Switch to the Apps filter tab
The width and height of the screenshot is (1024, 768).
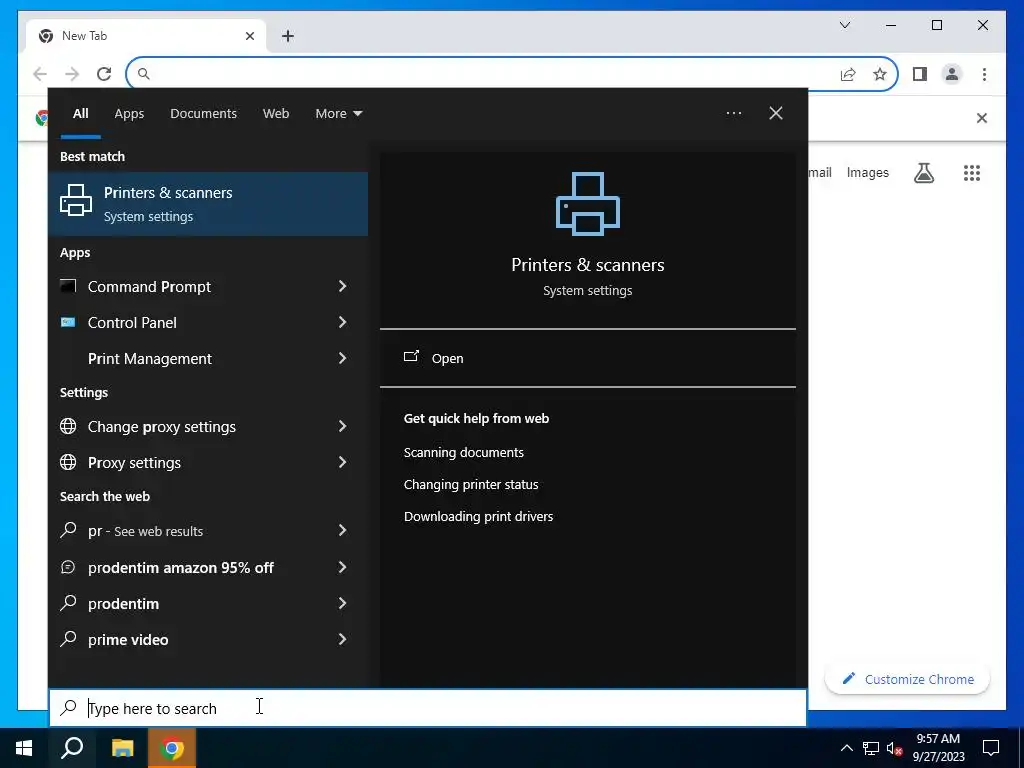(x=129, y=113)
